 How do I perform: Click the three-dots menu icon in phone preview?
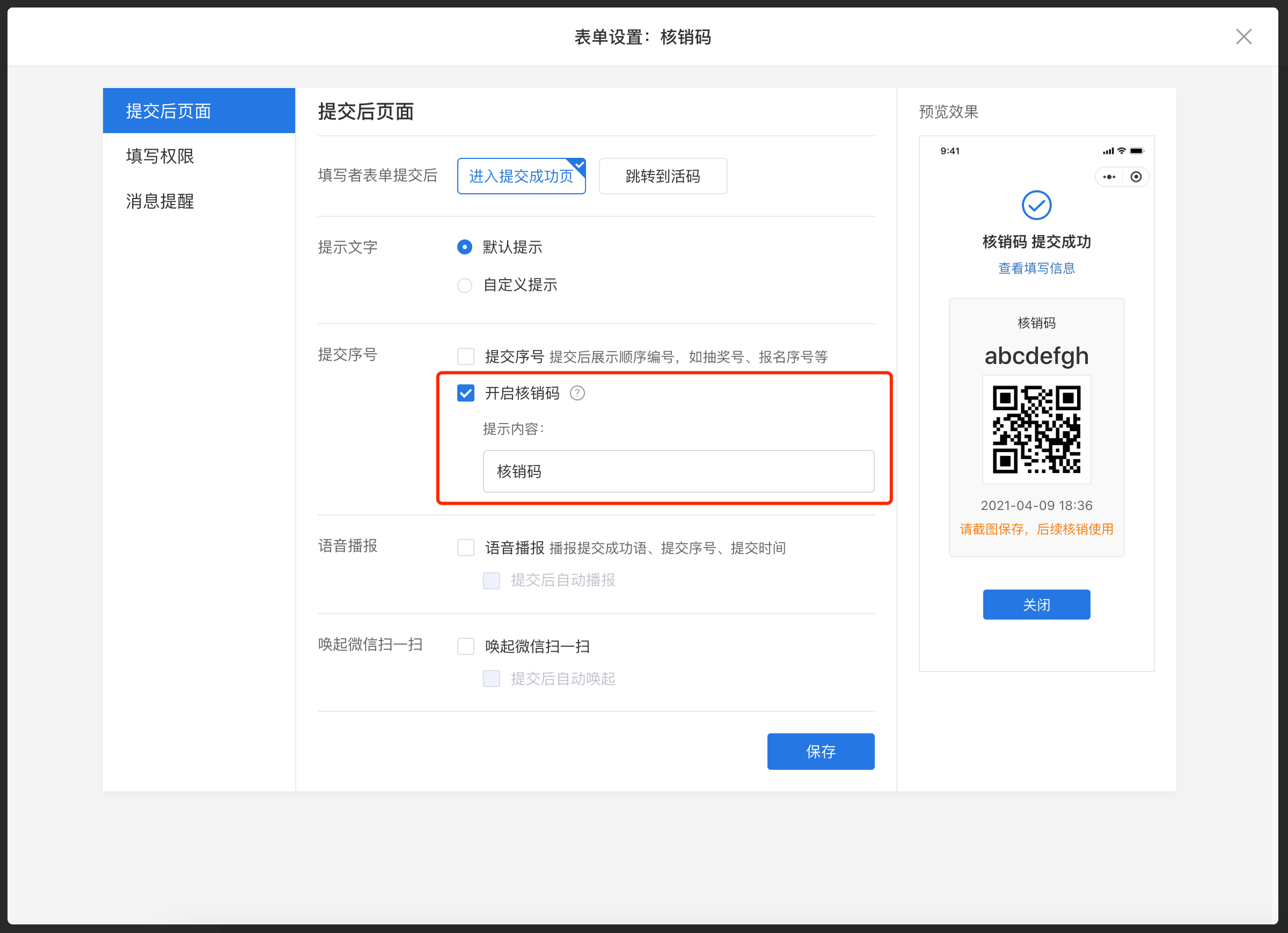tap(1109, 177)
